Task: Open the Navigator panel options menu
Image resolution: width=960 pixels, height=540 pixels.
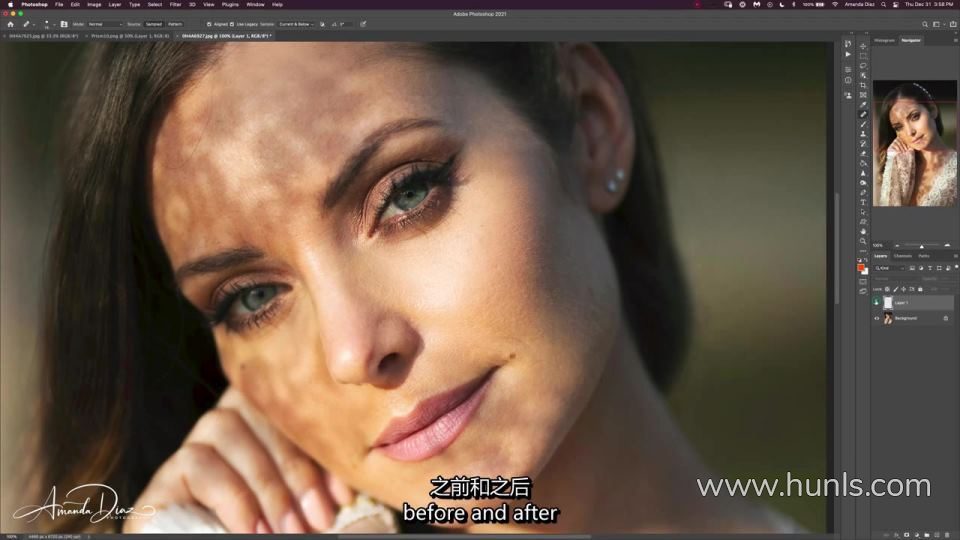Action: click(x=956, y=40)
